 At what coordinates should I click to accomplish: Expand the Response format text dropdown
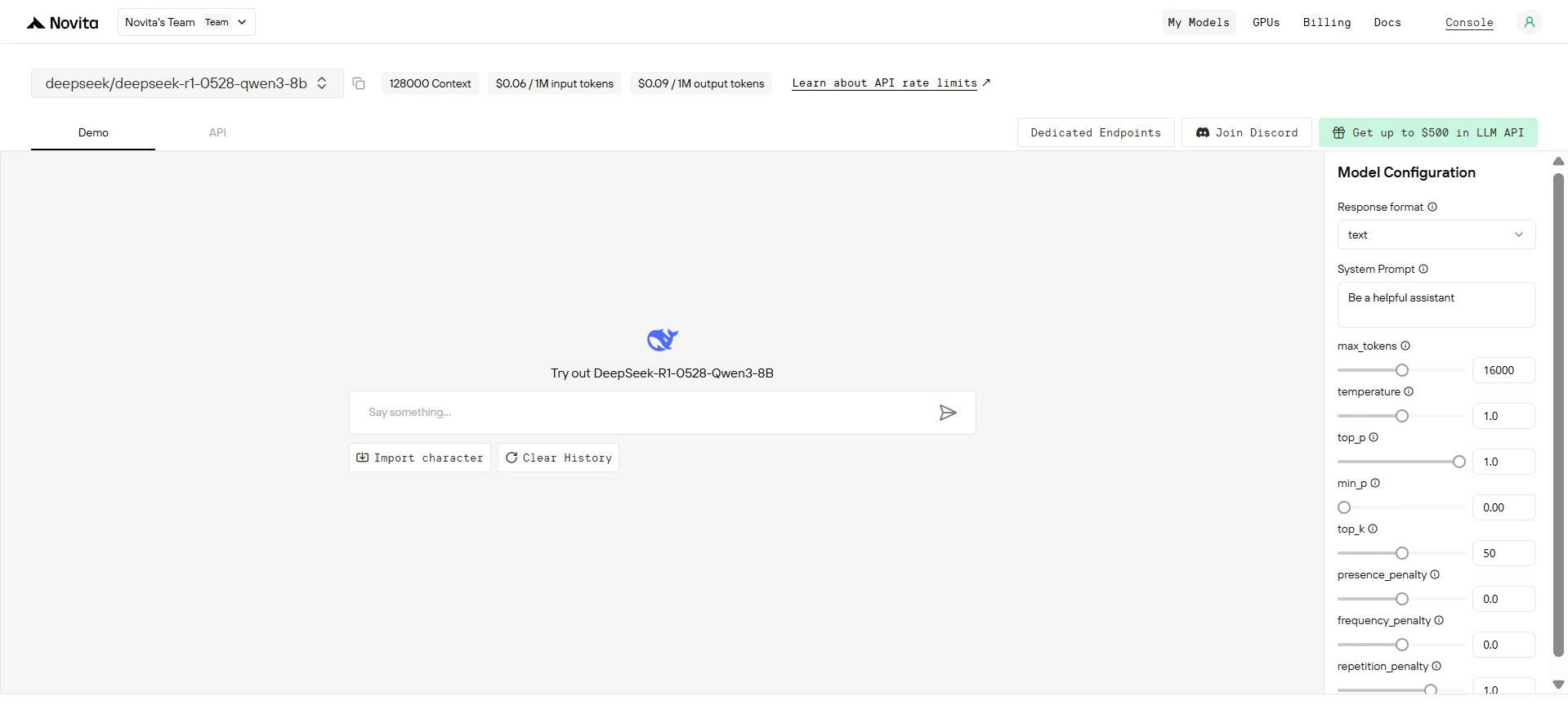point(1436,234)
